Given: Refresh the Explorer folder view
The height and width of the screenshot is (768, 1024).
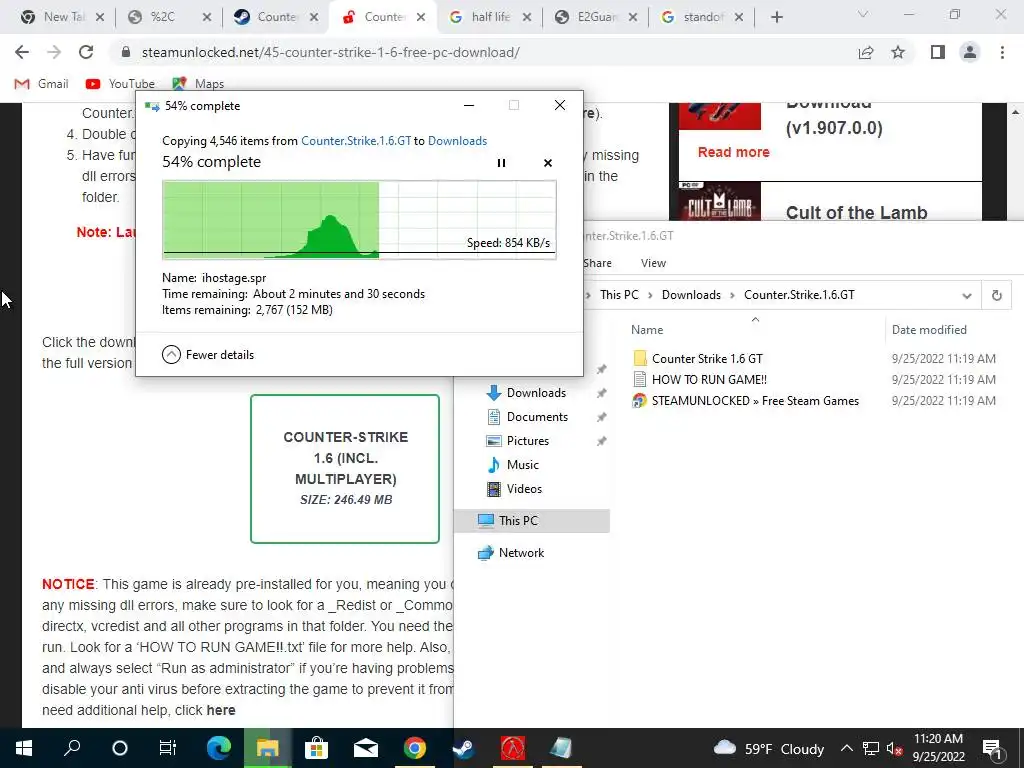Looking at the screenshot, I should [x=997, y=295].
